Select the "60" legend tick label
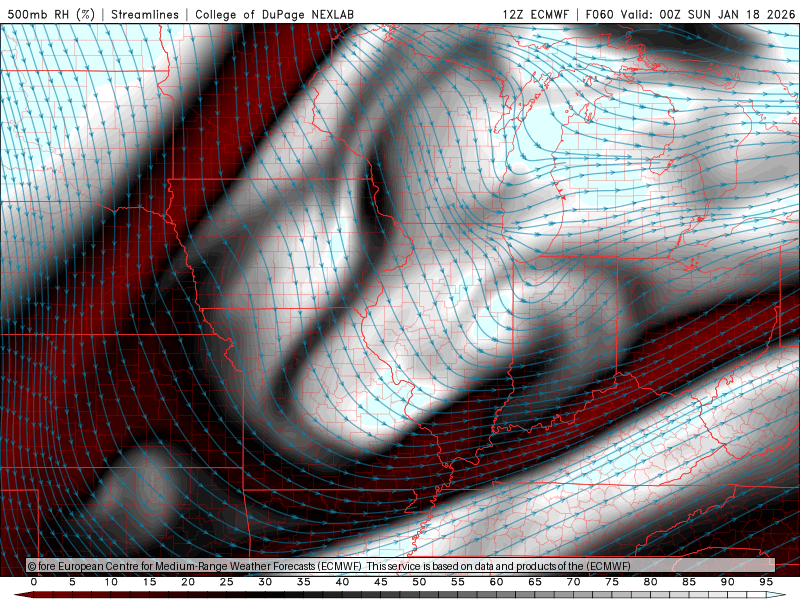 (496, 582)
